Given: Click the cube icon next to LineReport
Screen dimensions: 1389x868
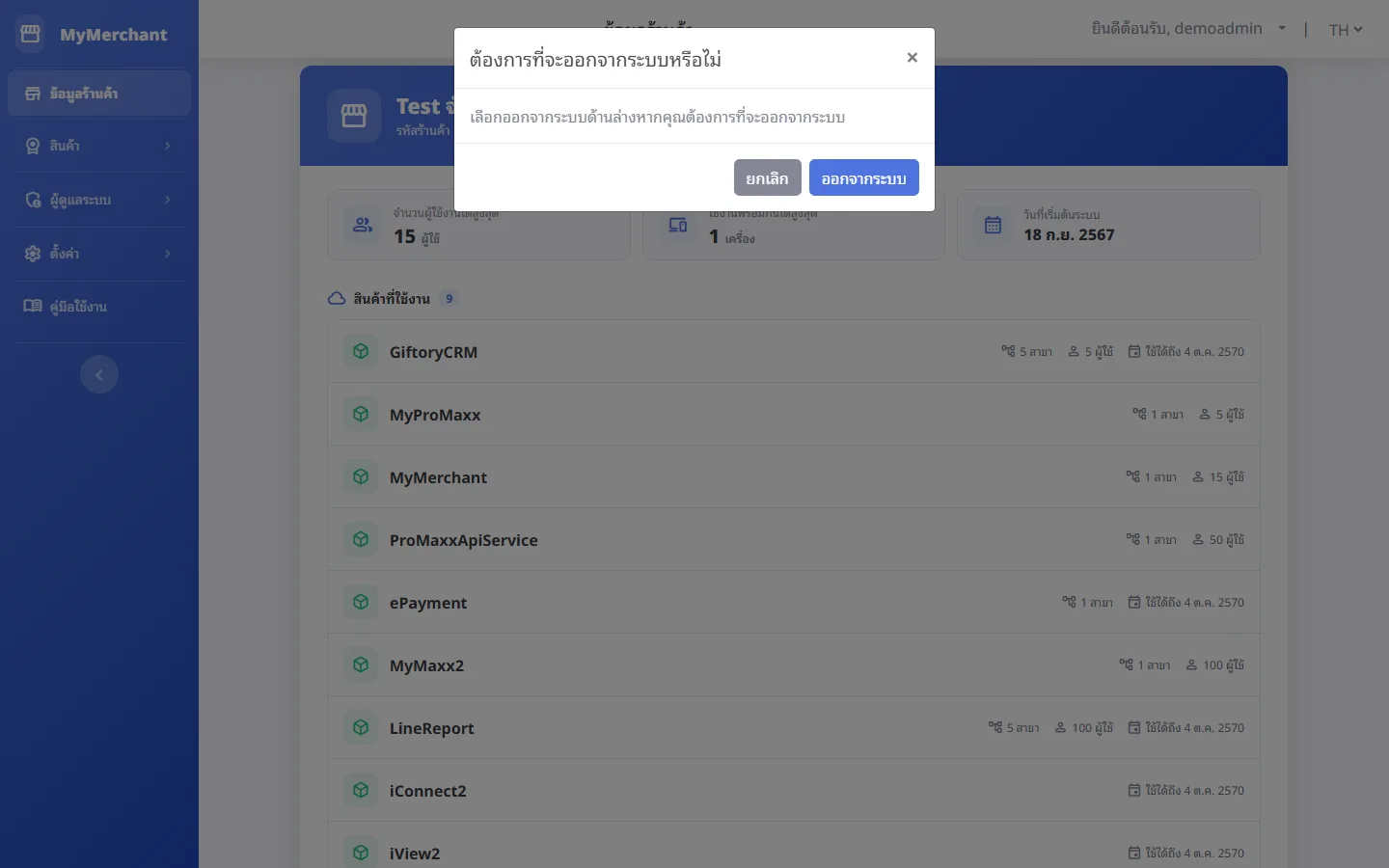Looking at the screenshot, I should (361, 728).
